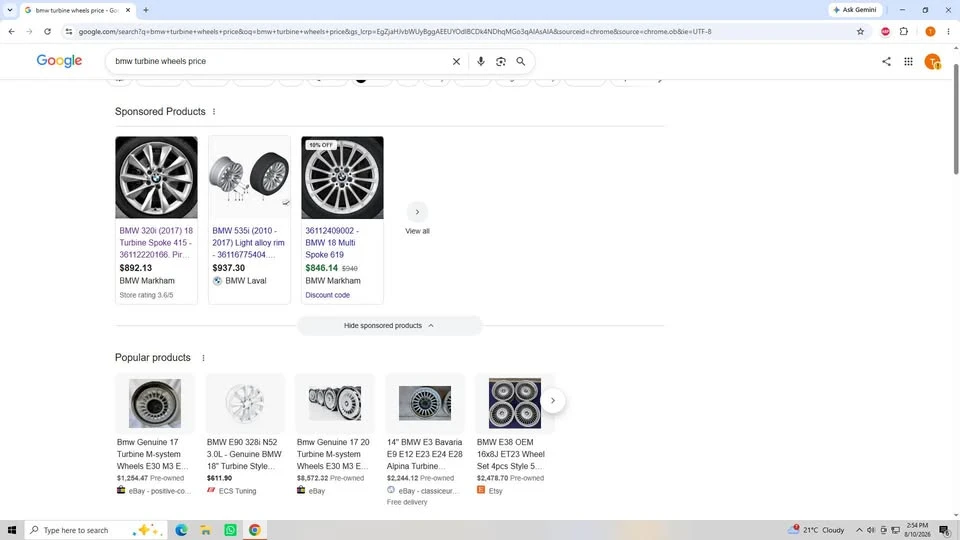Open Sponsored Products more options menu
This screenshot has height=540, width=960.
click(x=214, y=111)
